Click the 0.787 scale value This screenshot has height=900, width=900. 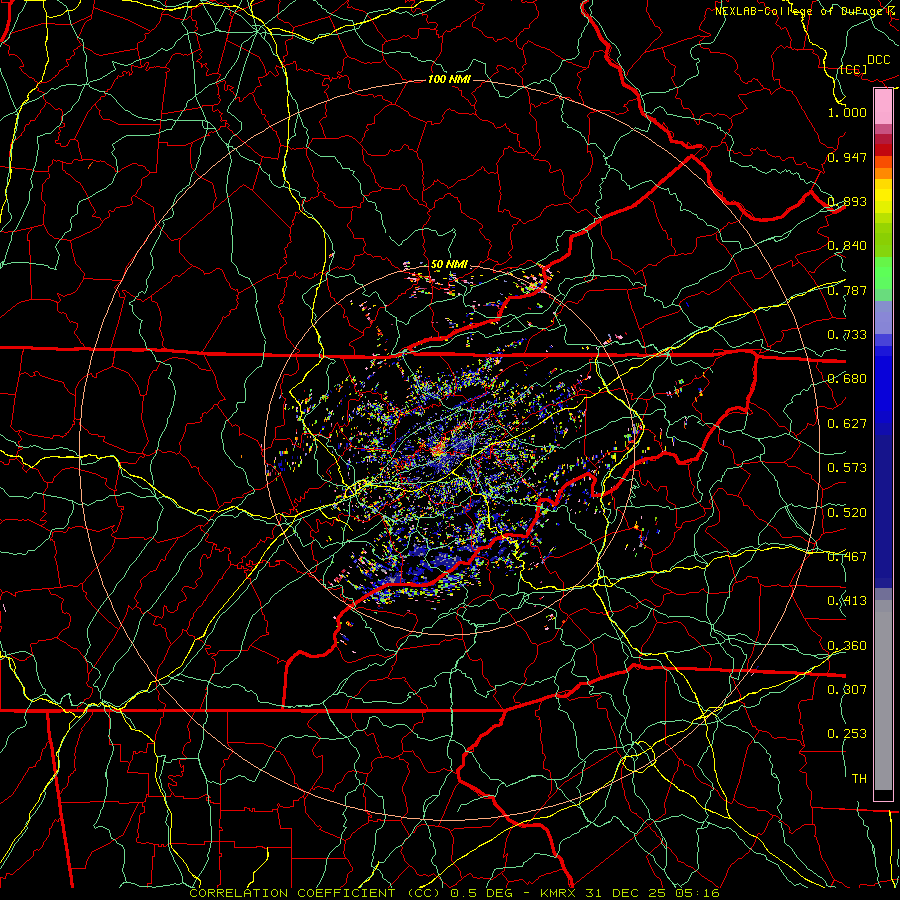tap(847, 290)
